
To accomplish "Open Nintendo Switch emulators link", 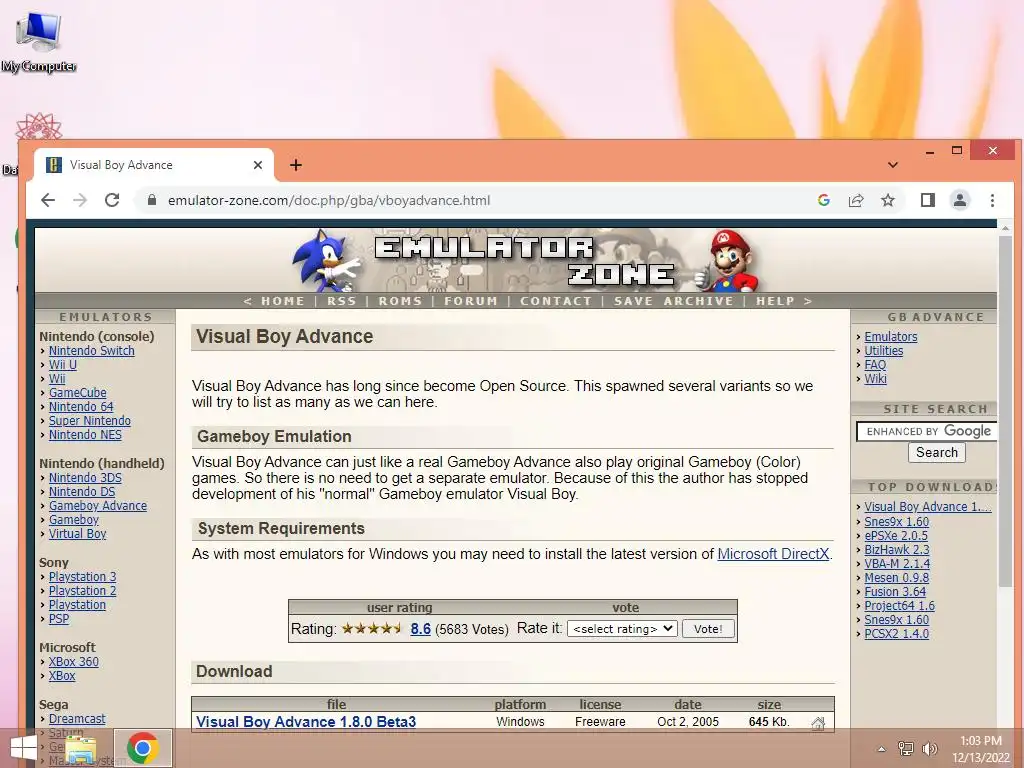I will (91, 351).
